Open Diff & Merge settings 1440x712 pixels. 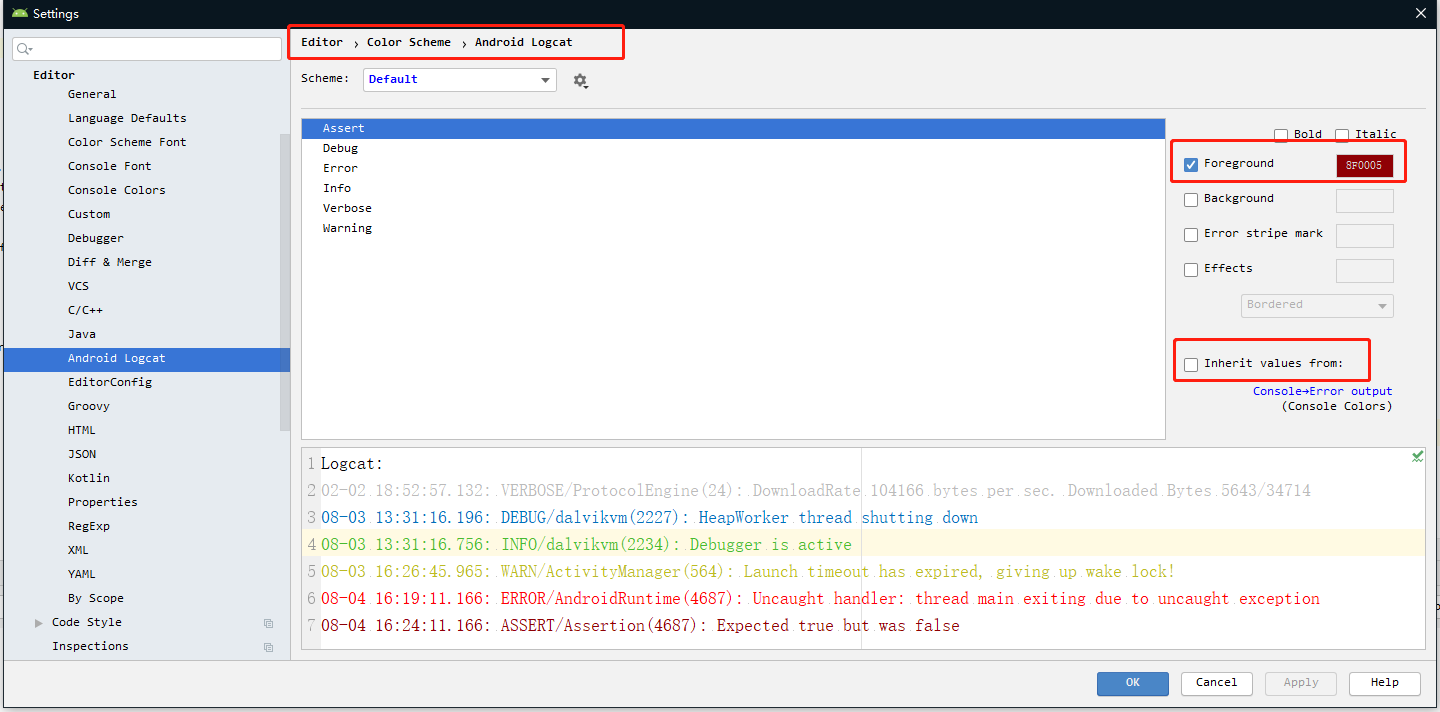pos(110,262)
